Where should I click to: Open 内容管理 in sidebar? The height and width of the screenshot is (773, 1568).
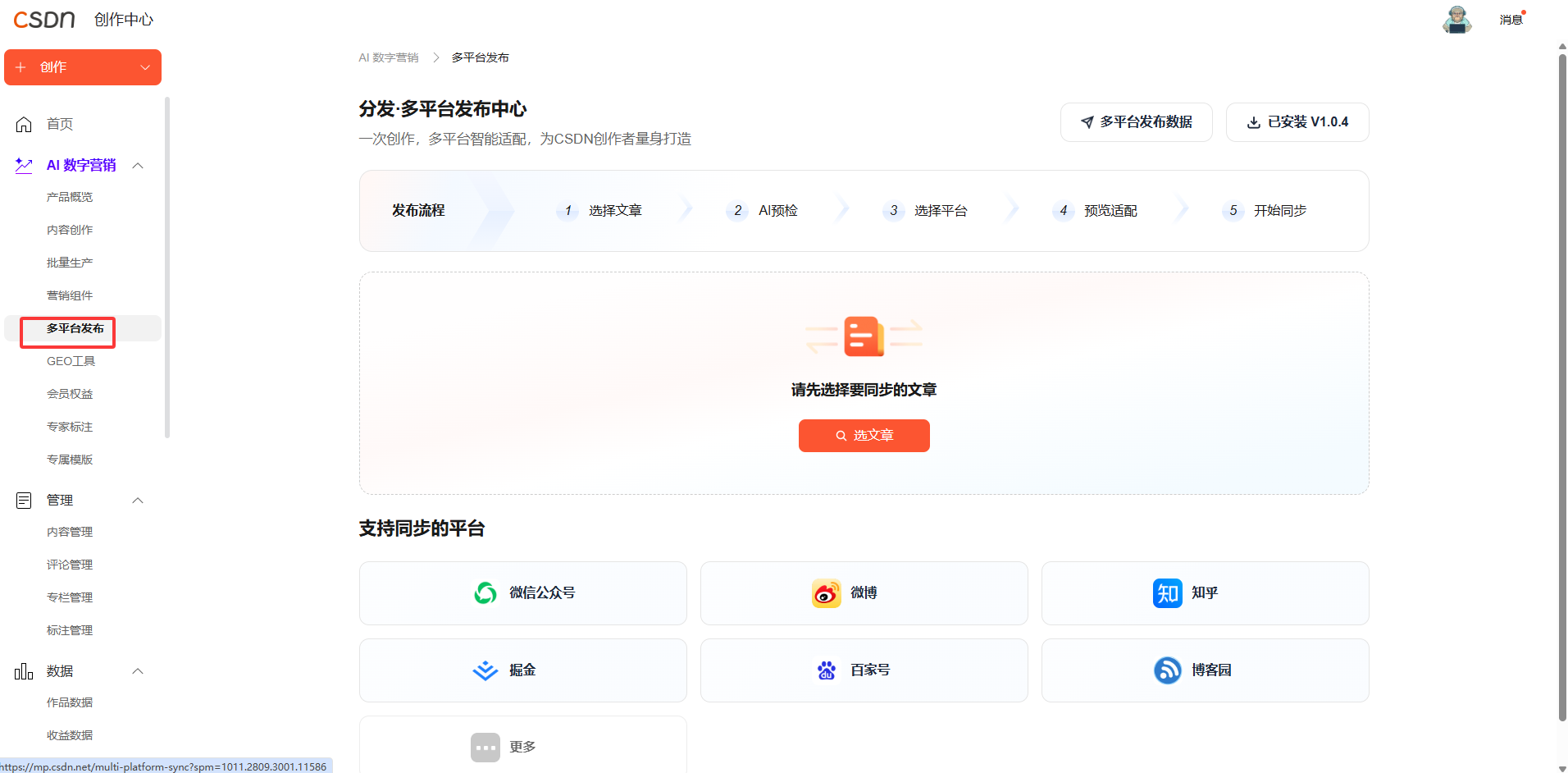70,532
